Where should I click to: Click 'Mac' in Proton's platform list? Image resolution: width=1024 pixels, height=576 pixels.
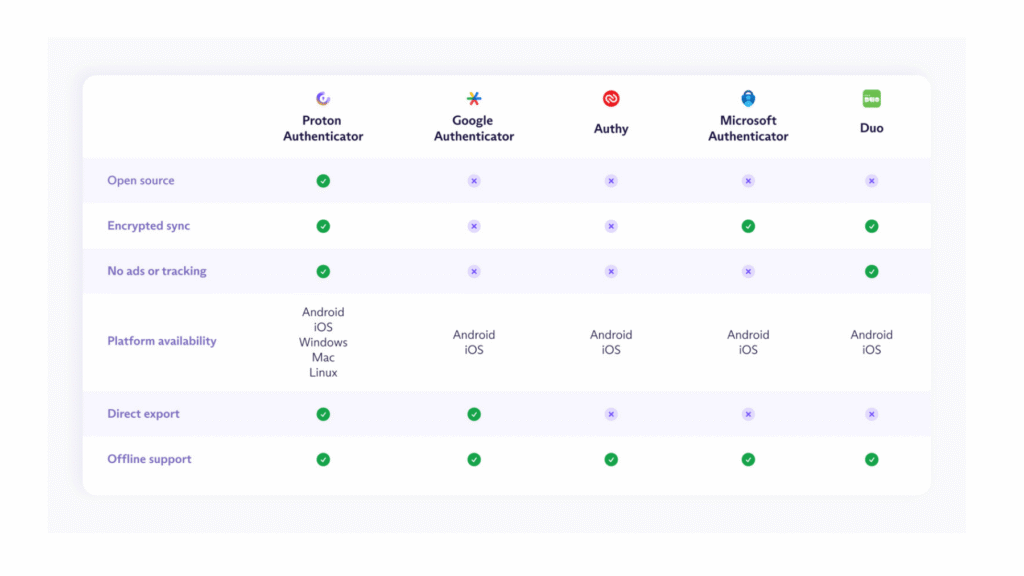(x=323, y=357)
